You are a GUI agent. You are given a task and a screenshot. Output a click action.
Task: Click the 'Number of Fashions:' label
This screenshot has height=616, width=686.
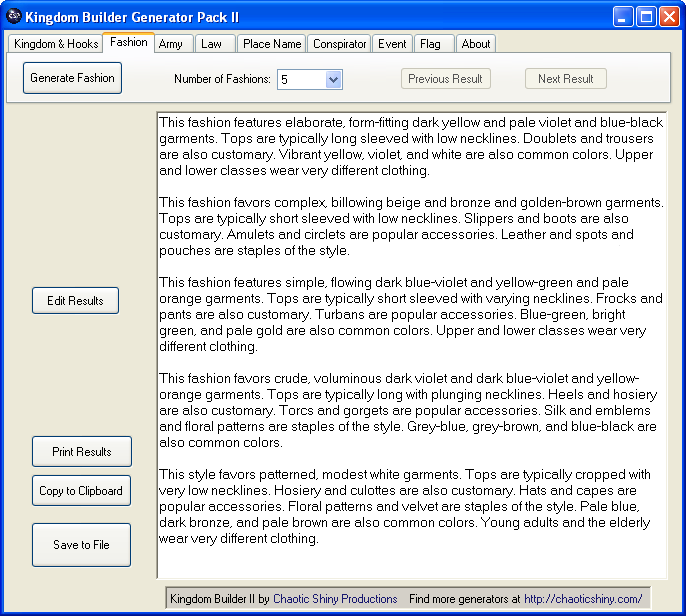(222, 79)
